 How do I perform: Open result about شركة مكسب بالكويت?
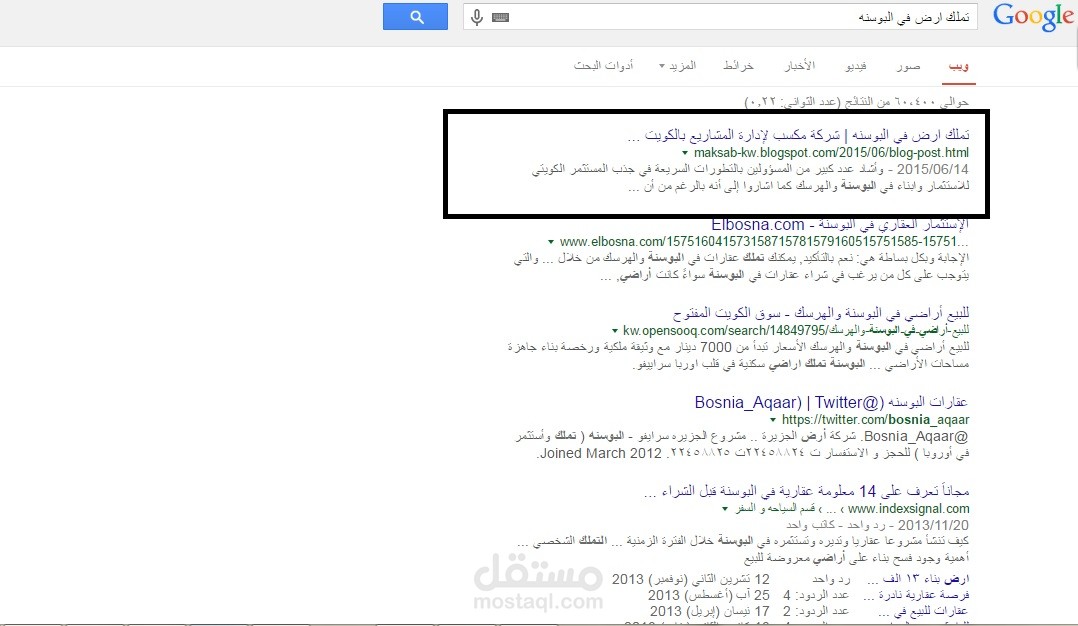(x=798, y=135)
